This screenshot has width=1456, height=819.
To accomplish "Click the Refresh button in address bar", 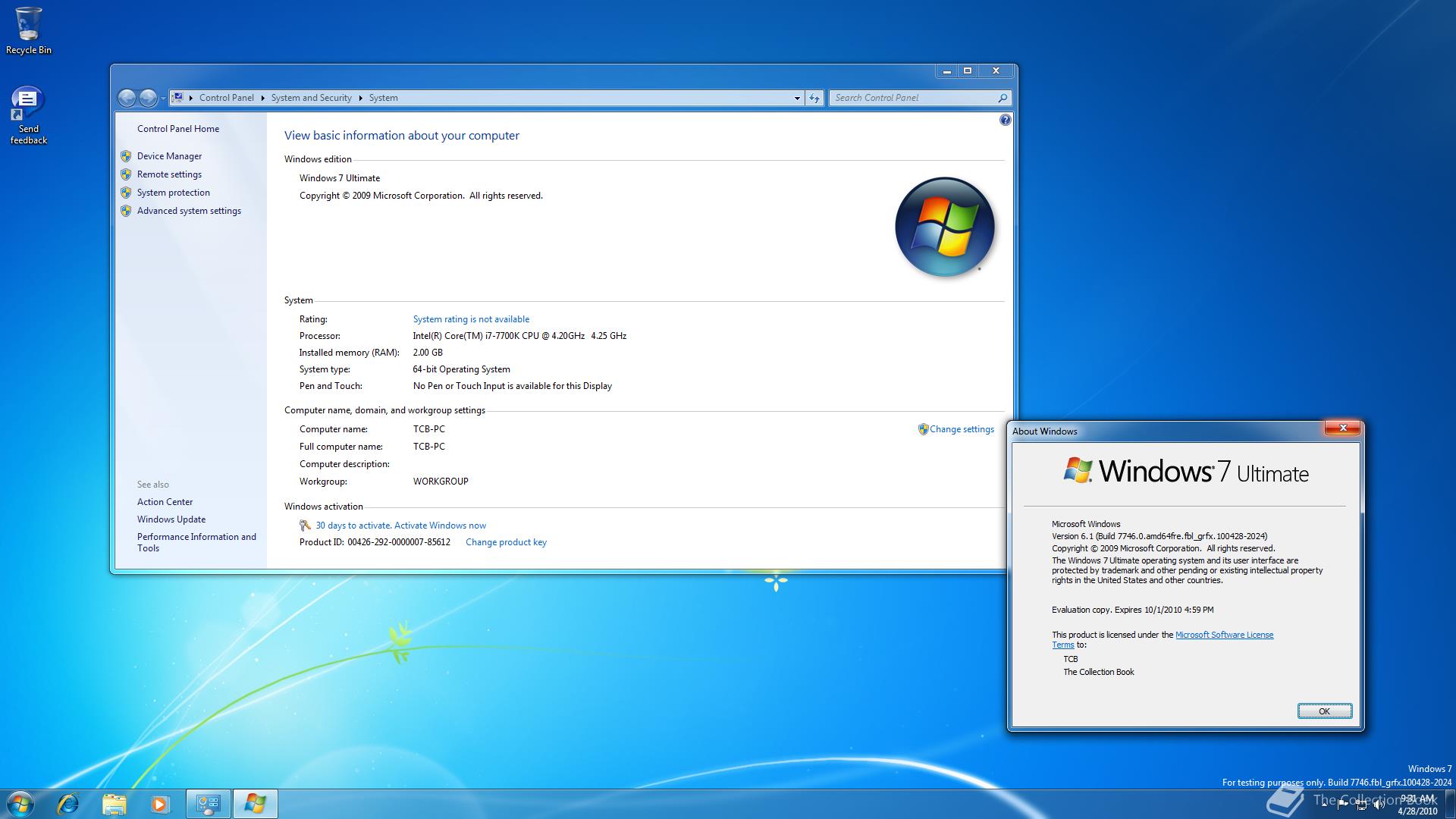I will pos(814,98).
